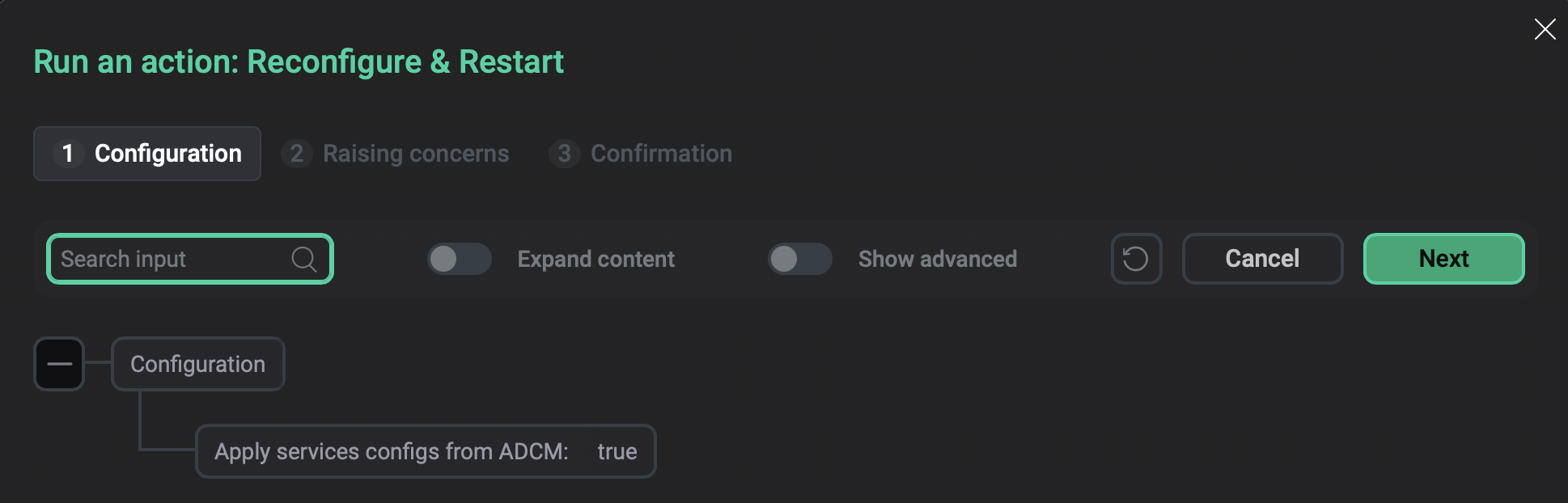Viewport: 1568px width, 503px height.
Task: Open the Confirmation step
Action: 640,154
